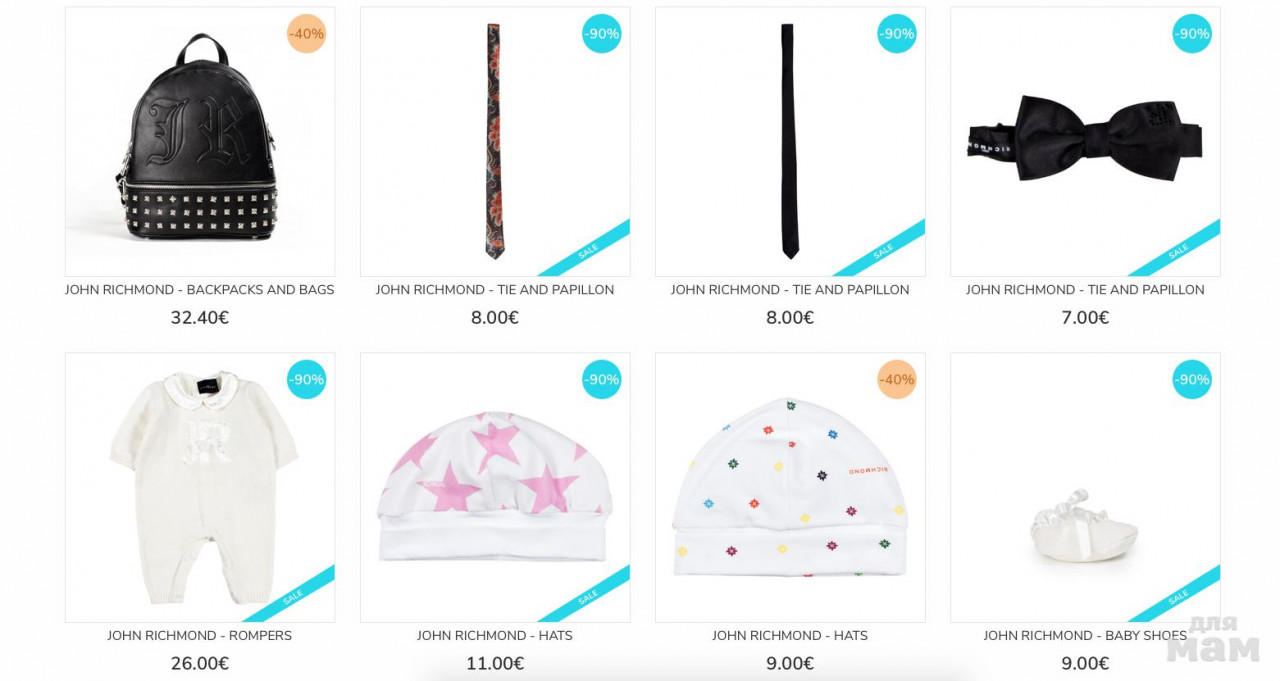1280x681 pixels.
Task: Open the floral patterned tie image
Action: [x=495, y=142]
